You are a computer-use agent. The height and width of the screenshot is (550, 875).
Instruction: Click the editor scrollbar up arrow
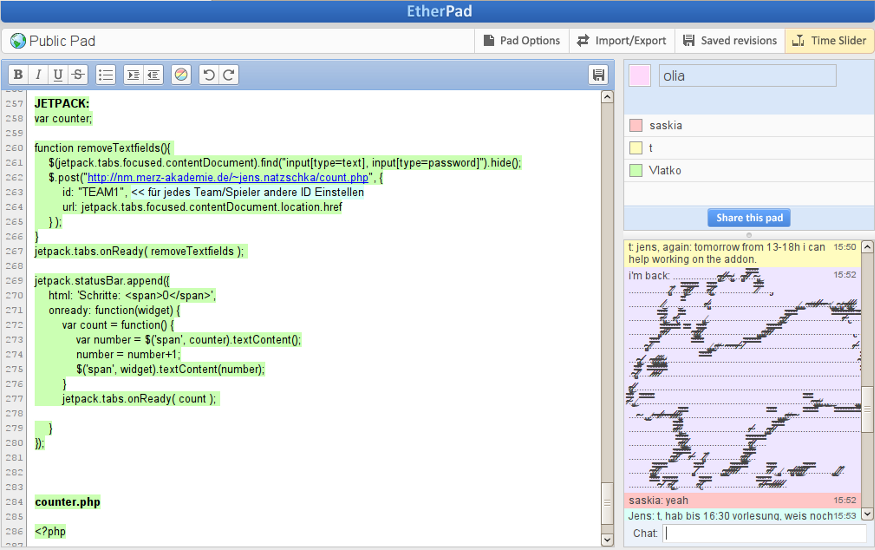tap(607, 97)
